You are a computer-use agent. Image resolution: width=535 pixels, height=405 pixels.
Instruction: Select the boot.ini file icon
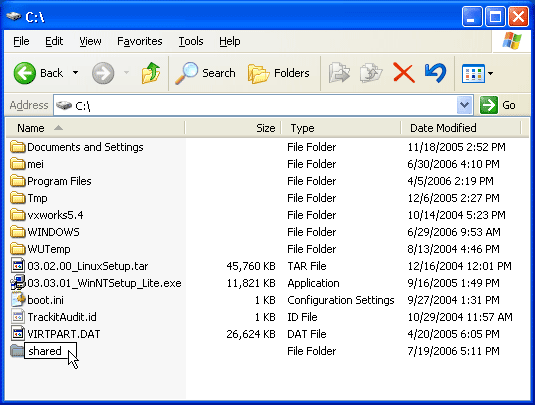click(18, 300)
